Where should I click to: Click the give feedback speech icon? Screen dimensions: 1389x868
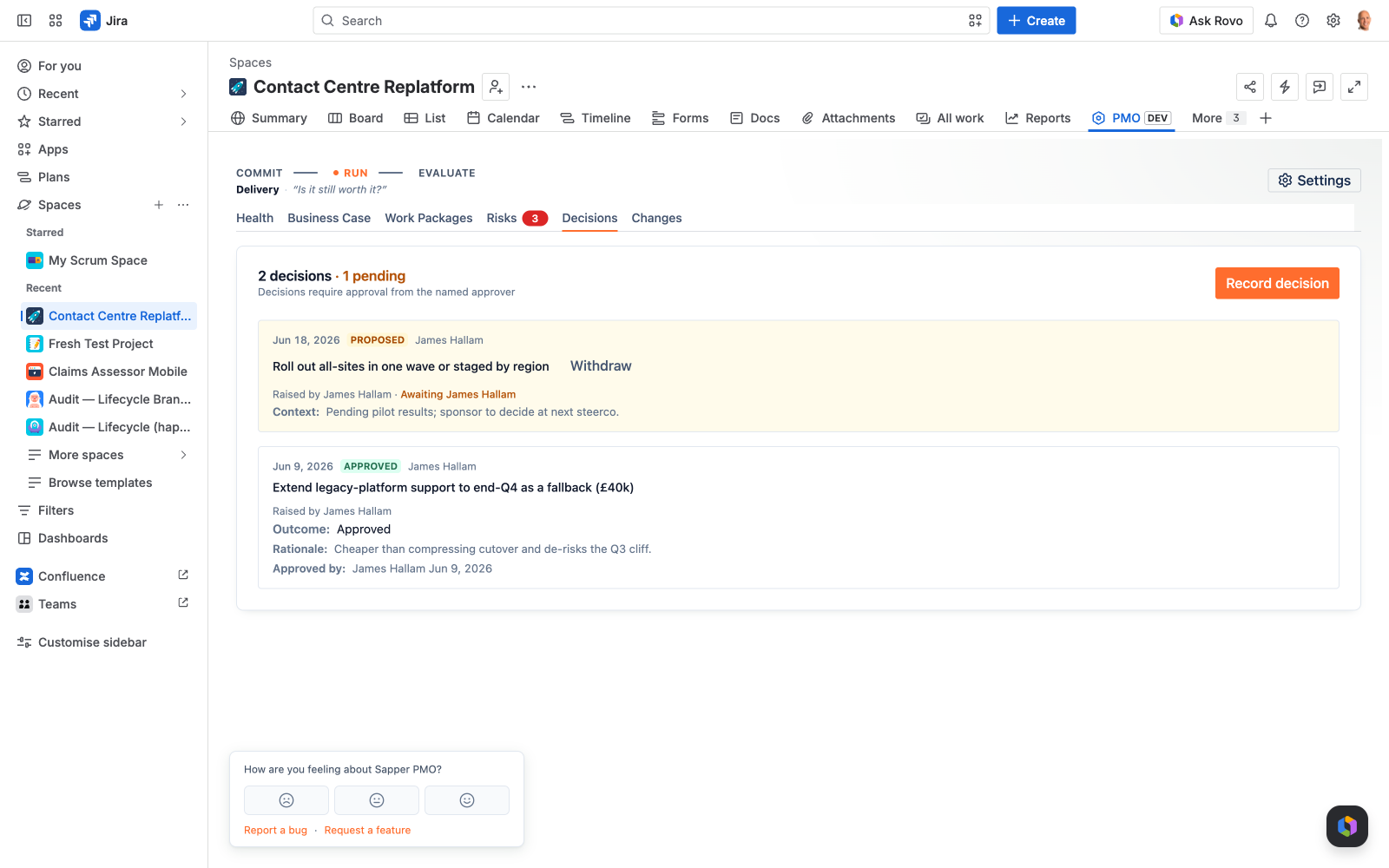pyautogui.click(x=1320, y=87)
